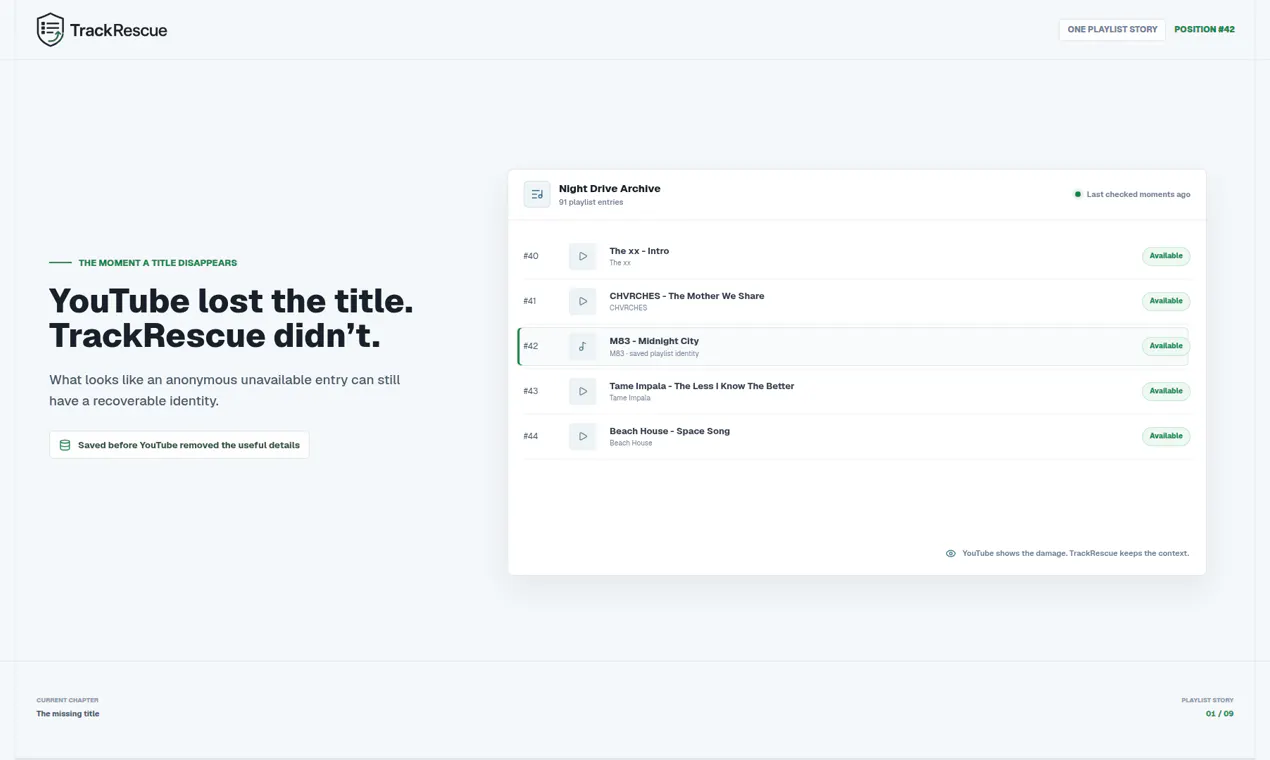
Task: Click M83 · saved playlist identity subtitle
Action: pyautogui.click(x=654, y=354)
